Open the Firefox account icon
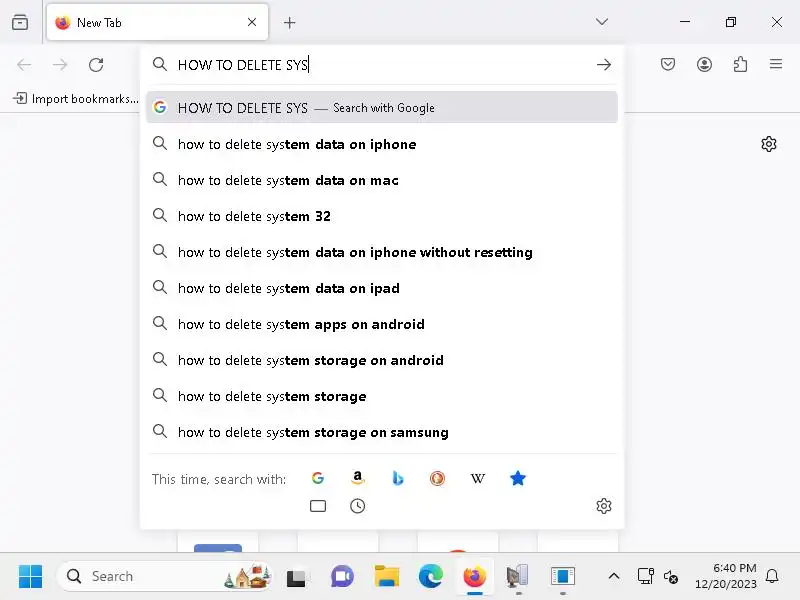Viewport: 800px width, 600px height. click(x=704, y=64)
